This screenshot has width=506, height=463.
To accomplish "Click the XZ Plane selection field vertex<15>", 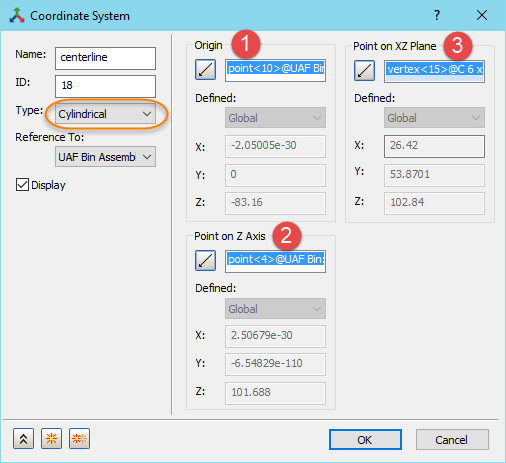I will point(434,71).
